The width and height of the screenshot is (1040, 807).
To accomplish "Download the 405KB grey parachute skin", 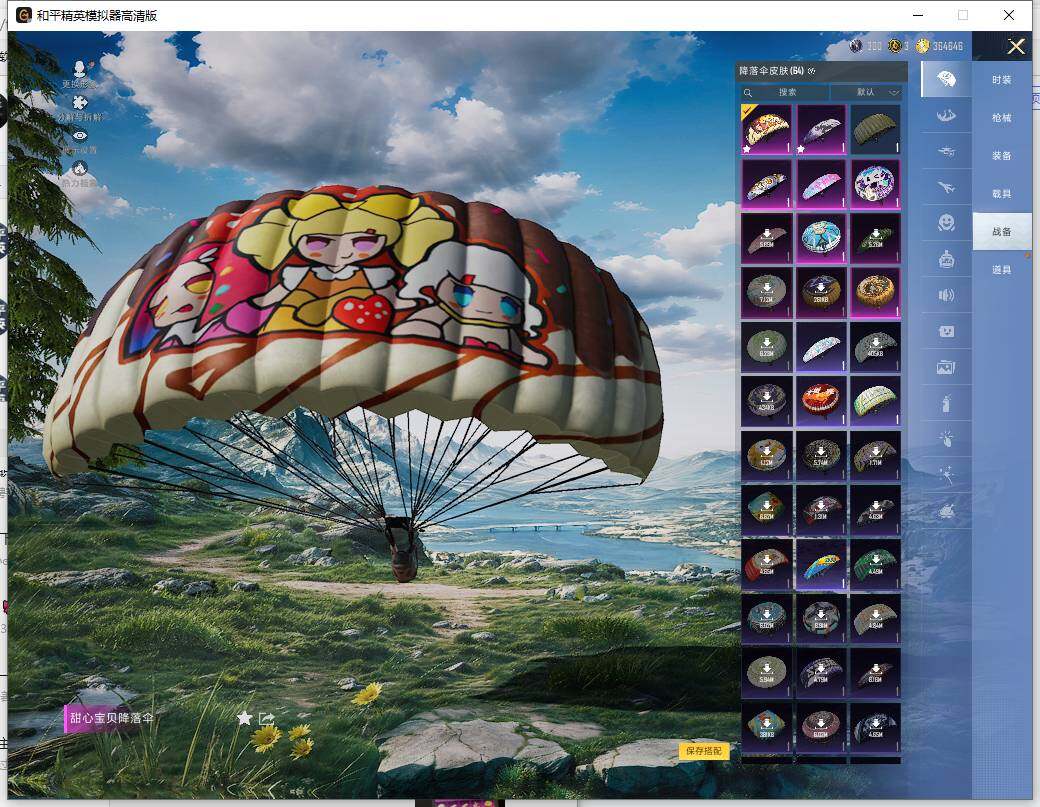I will 876,347.
